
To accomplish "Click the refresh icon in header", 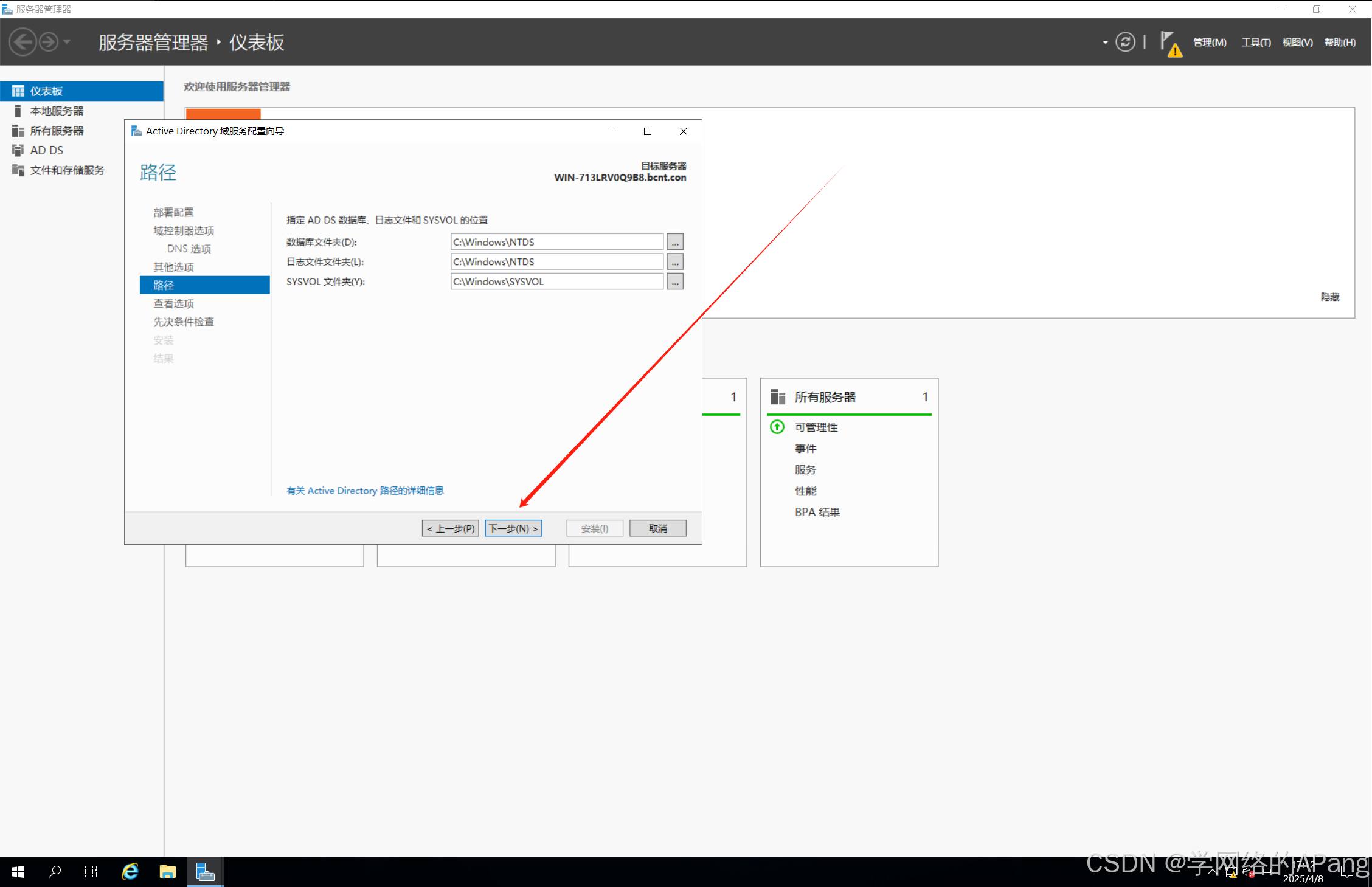I will click(1125, 42).
